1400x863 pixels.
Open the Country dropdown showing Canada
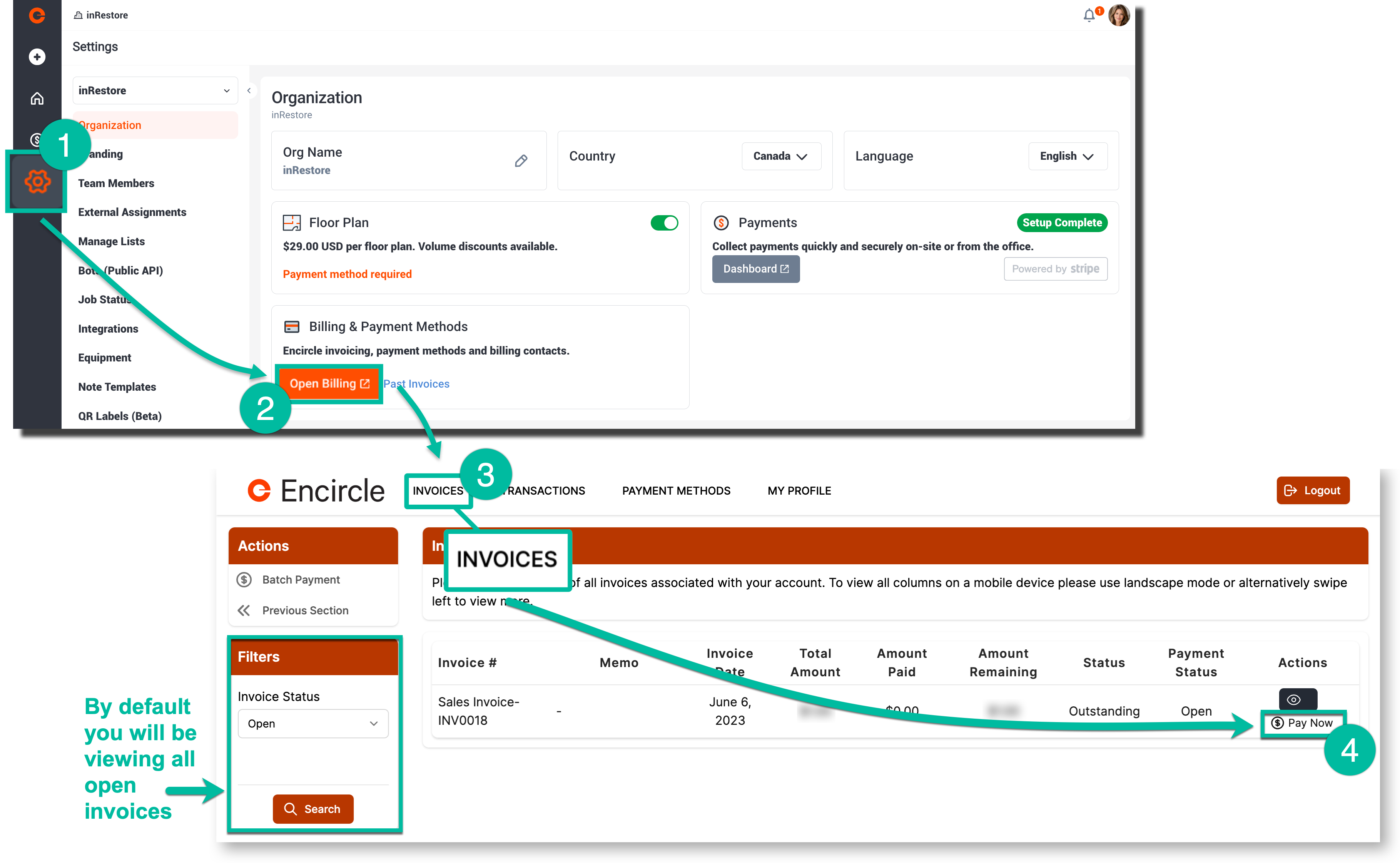click(x=780, y=156)
